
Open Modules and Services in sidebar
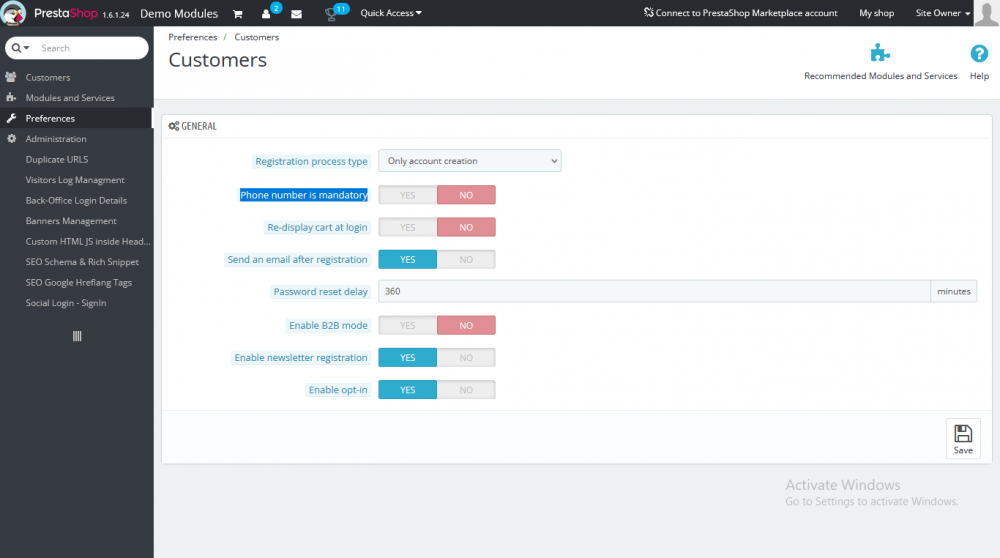(x=70, y=98)
